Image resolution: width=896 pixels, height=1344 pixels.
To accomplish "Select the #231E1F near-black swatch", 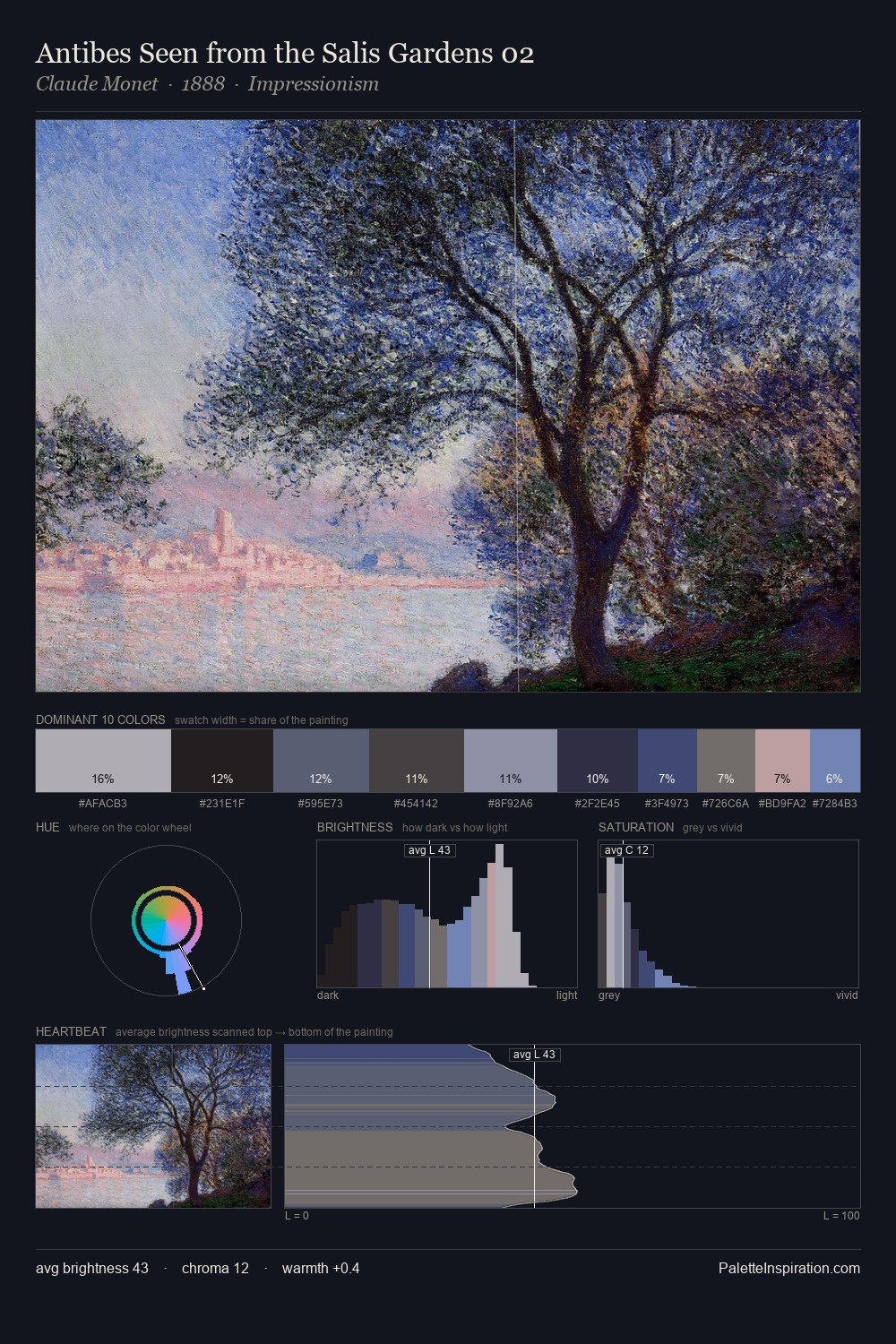I will tap(222, 761).
